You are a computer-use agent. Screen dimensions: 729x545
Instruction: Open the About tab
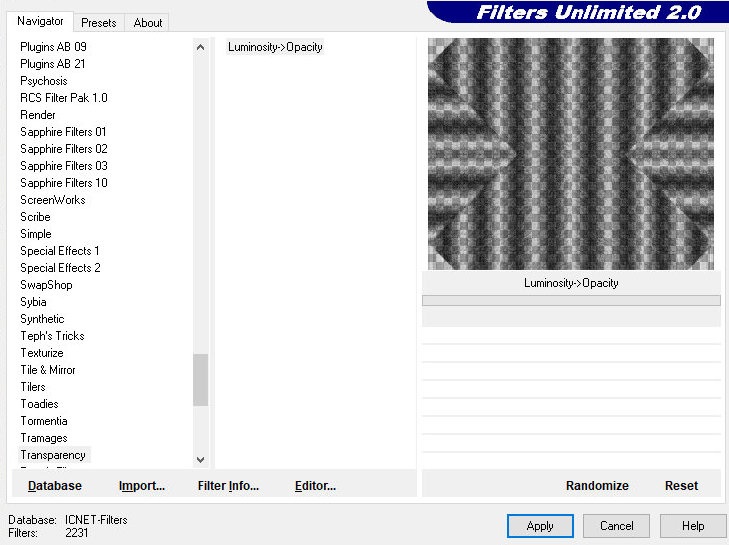(x=148, y=22)
